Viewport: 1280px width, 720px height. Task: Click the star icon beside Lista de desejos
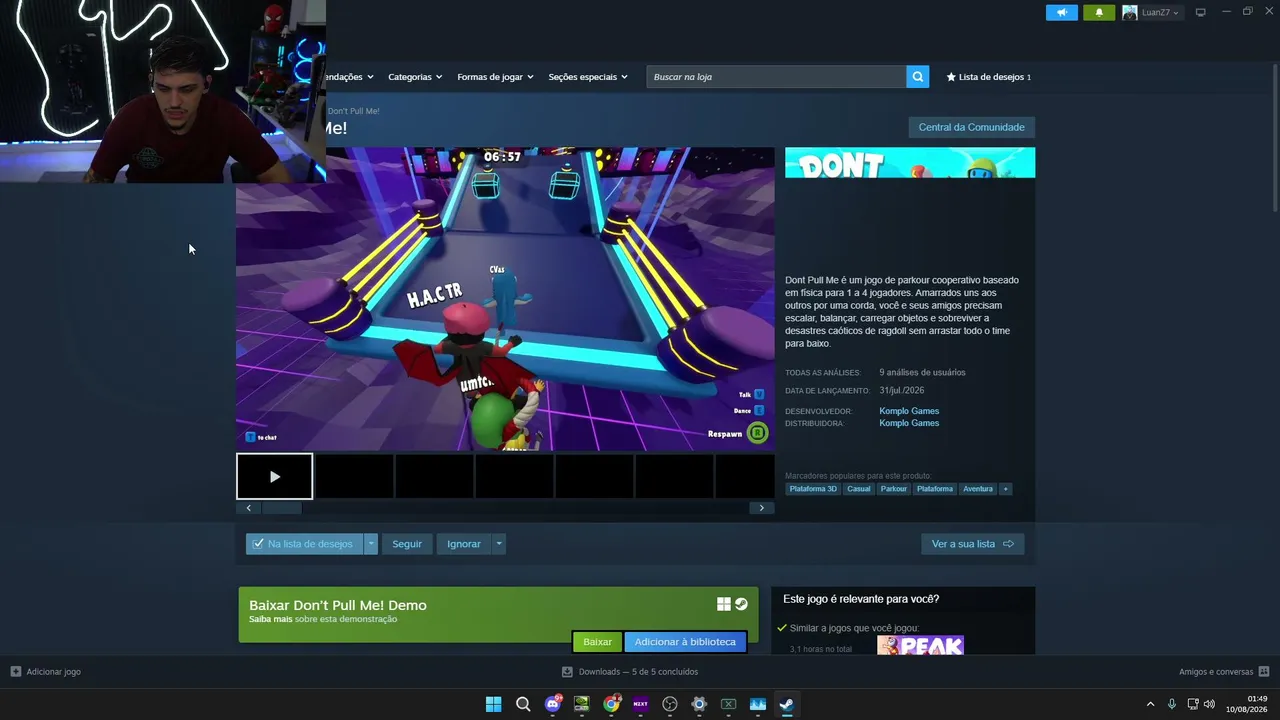pos(951,77)
